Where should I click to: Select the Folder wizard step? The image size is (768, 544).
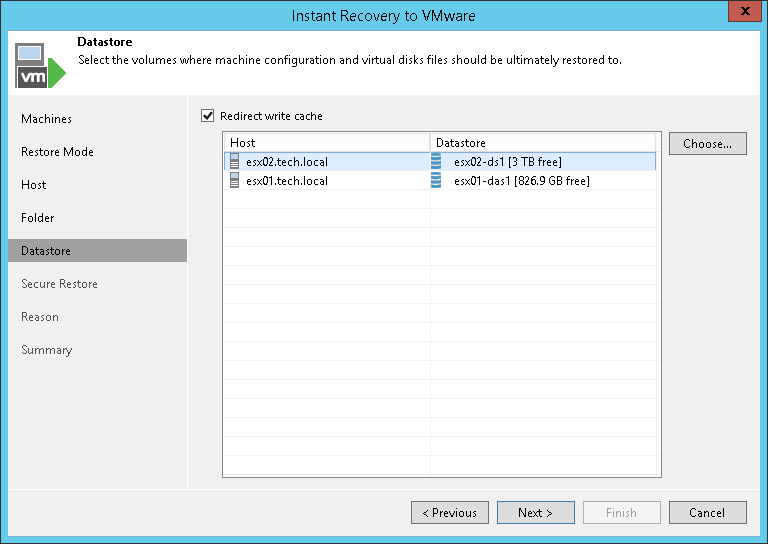click(x=38, y=218)
